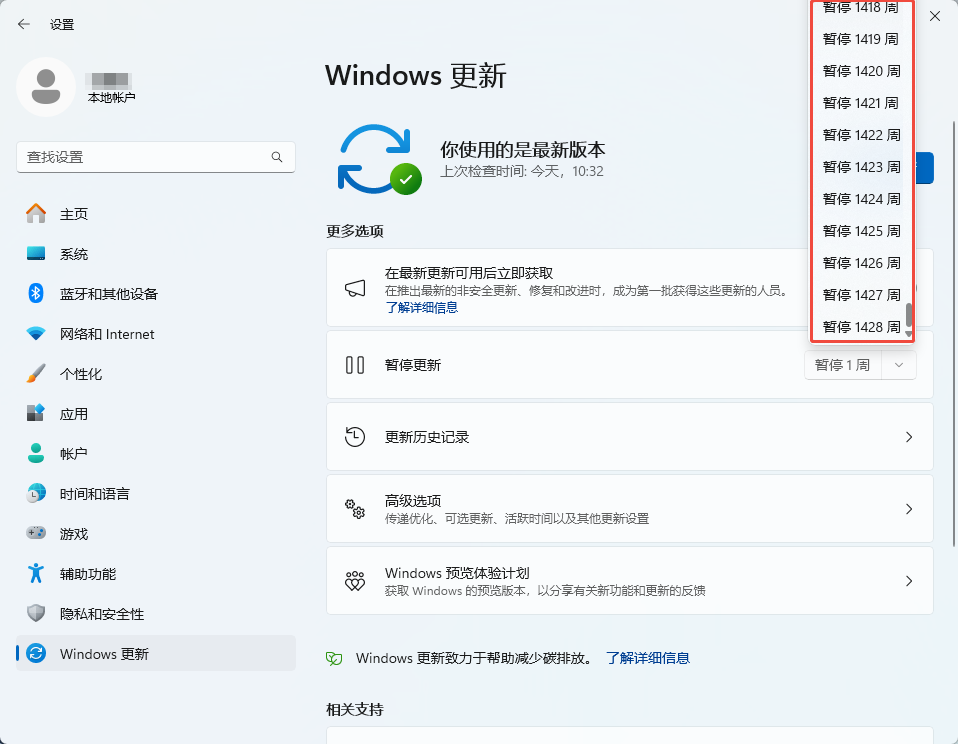Open 帐户 settings
Screen dimensions: 958x744
(156, 454)
